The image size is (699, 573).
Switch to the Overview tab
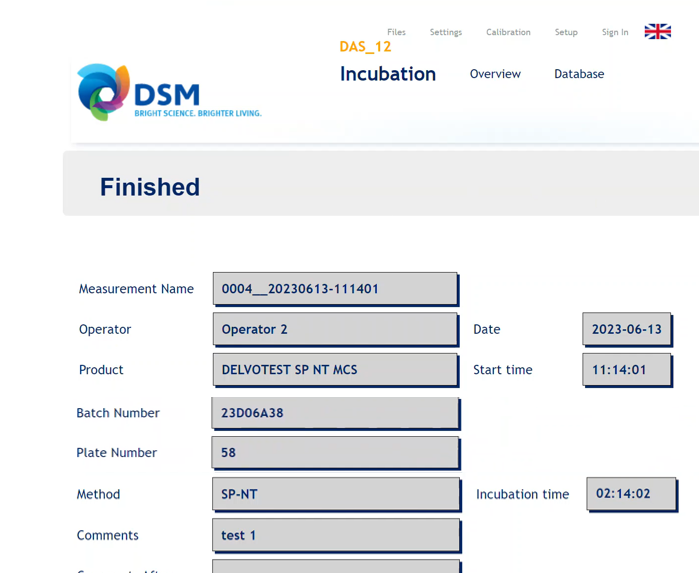495,74
